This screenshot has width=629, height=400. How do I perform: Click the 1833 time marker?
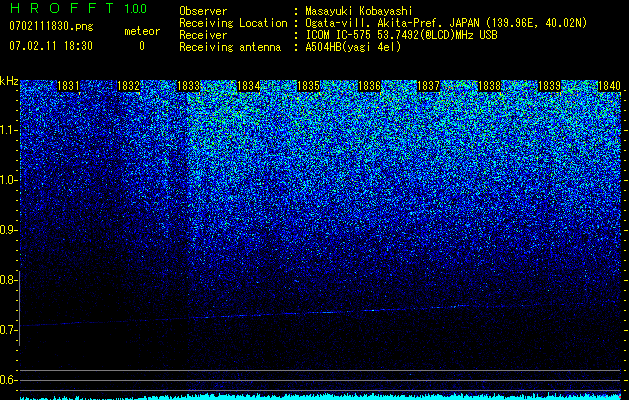click(189, 86)
